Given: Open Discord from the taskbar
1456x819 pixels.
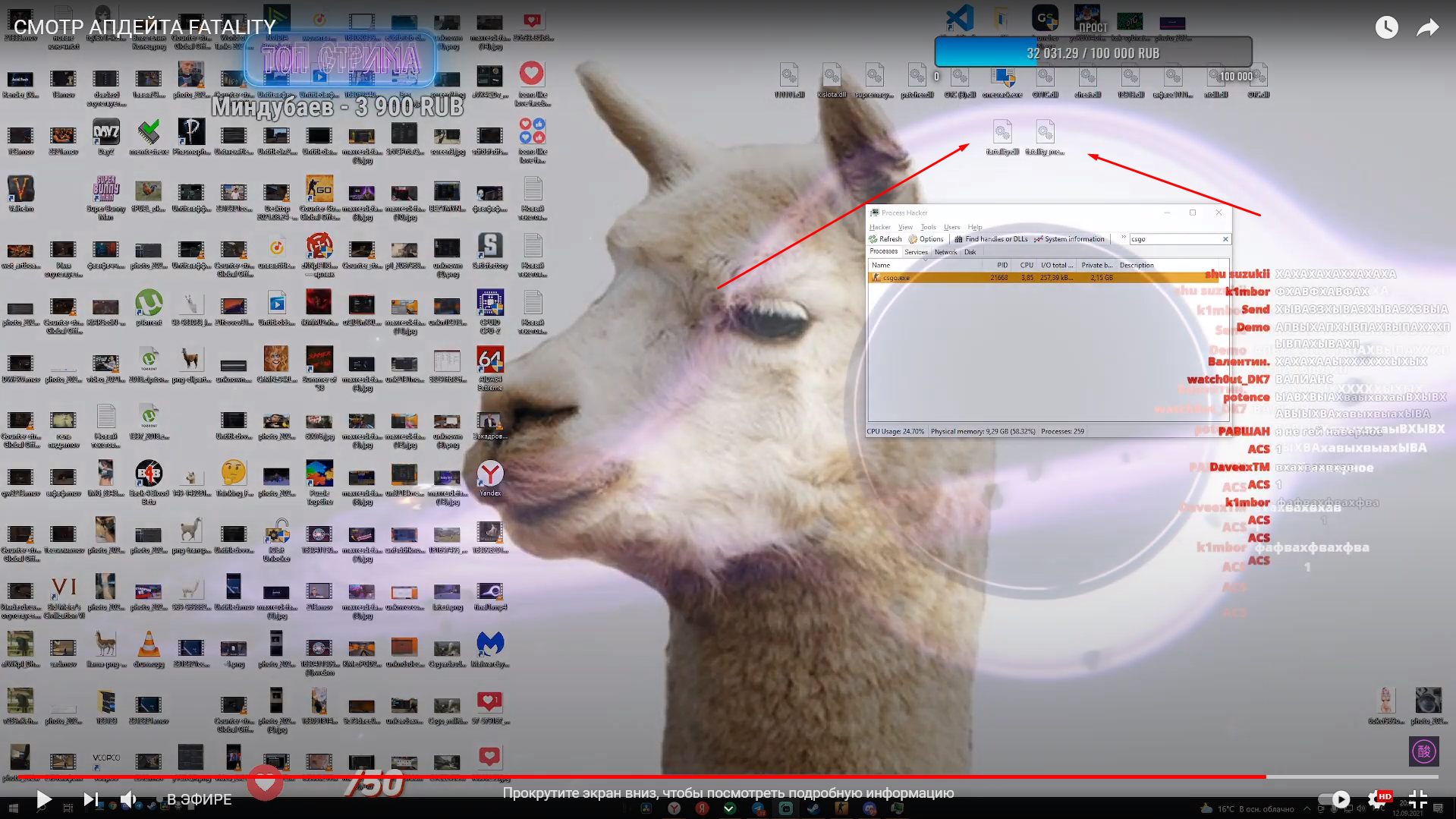Looking at the screenshot, I should [869, 809].
